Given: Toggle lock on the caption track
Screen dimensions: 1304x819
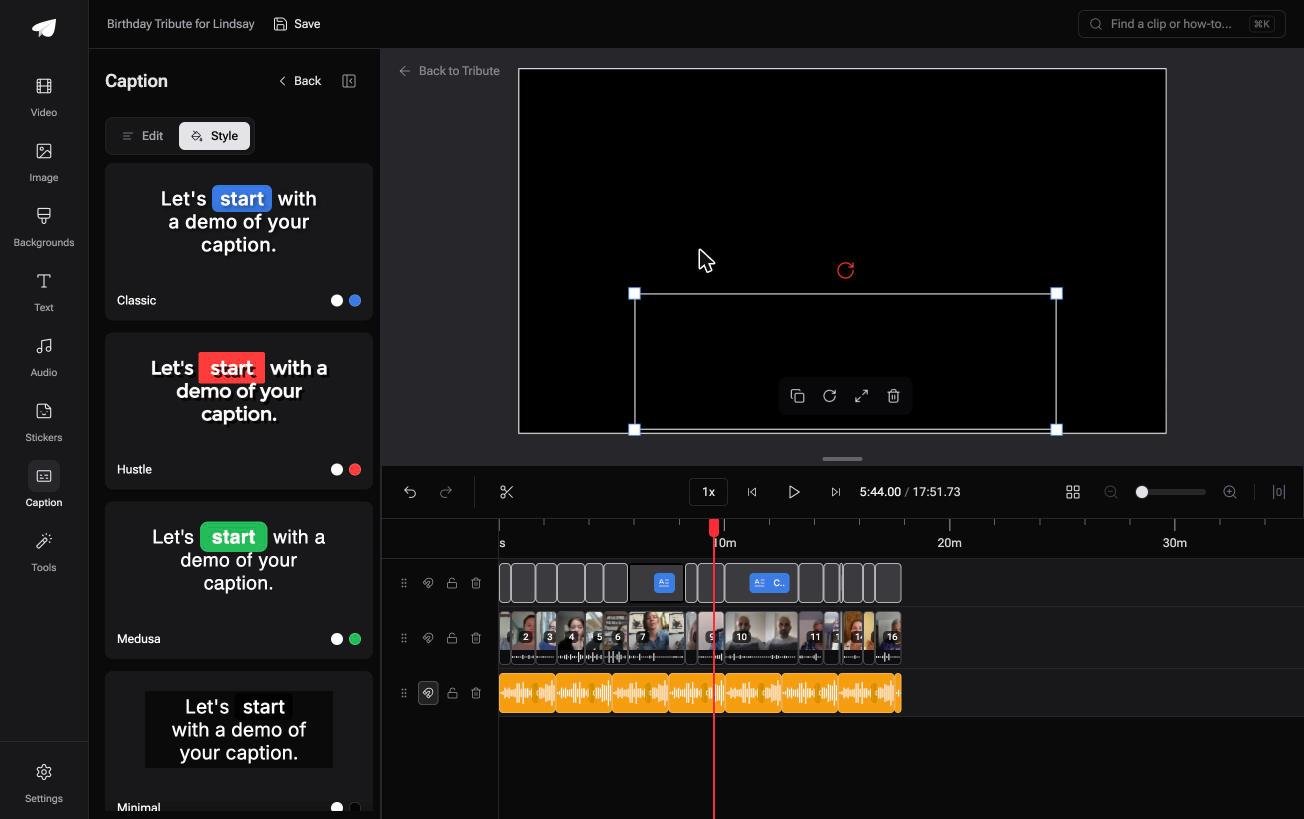Looking at the screenshot, I should tap(452, 583).
